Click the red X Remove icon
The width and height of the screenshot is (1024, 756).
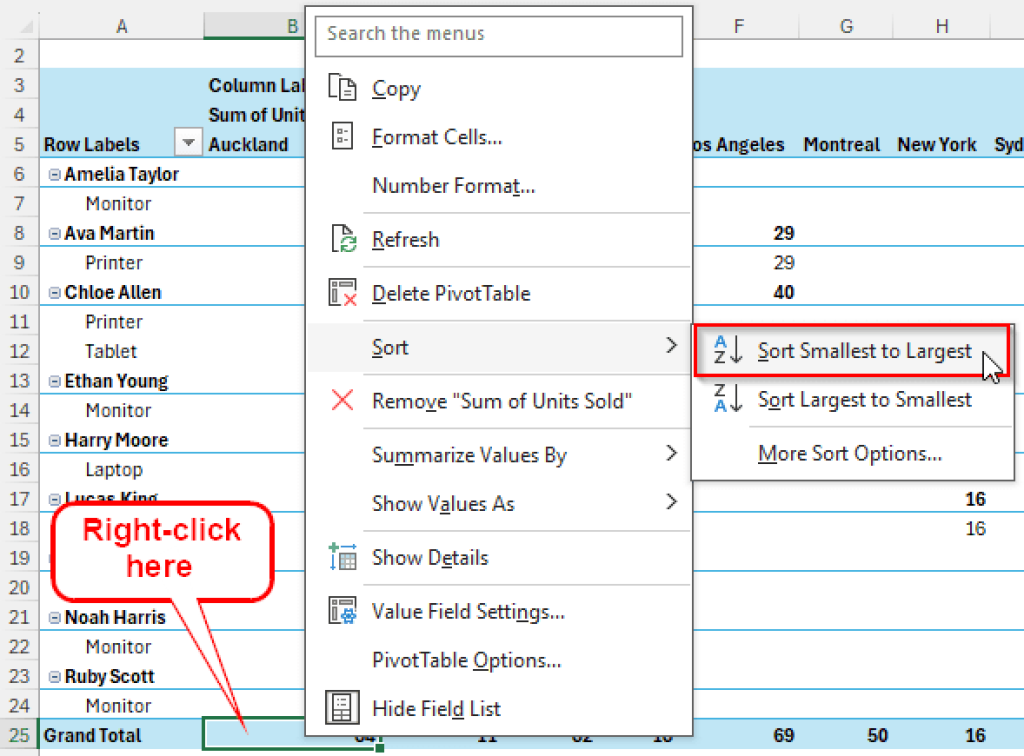341,401
